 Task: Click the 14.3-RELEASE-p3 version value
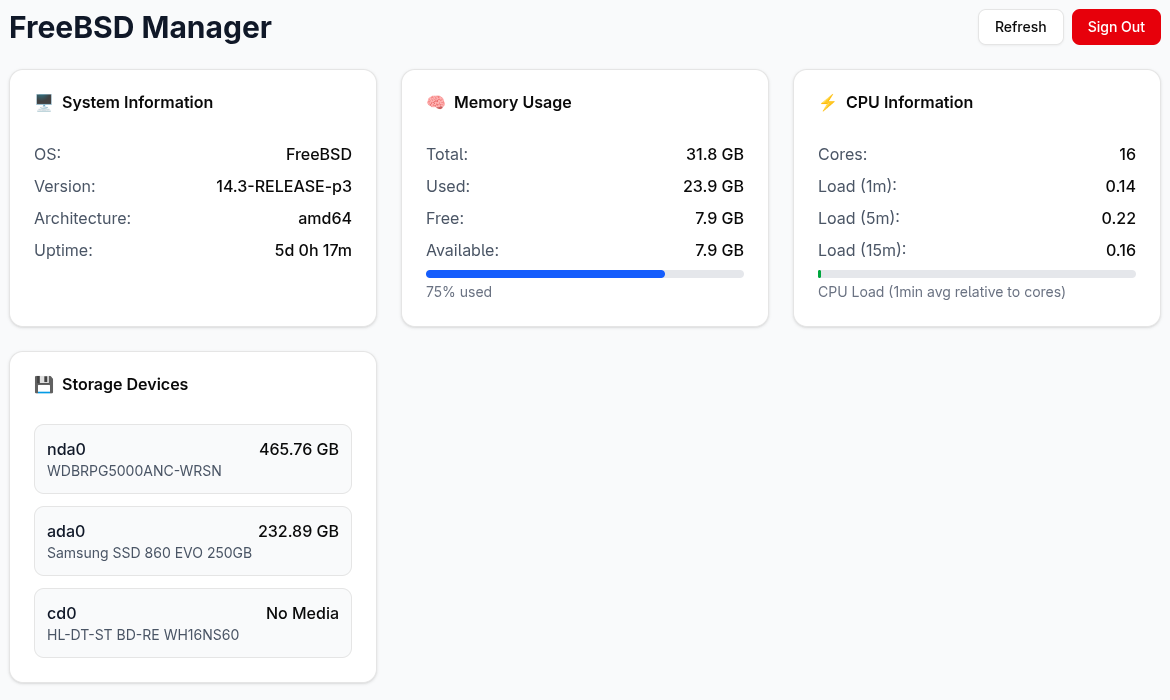pos(284,186)
